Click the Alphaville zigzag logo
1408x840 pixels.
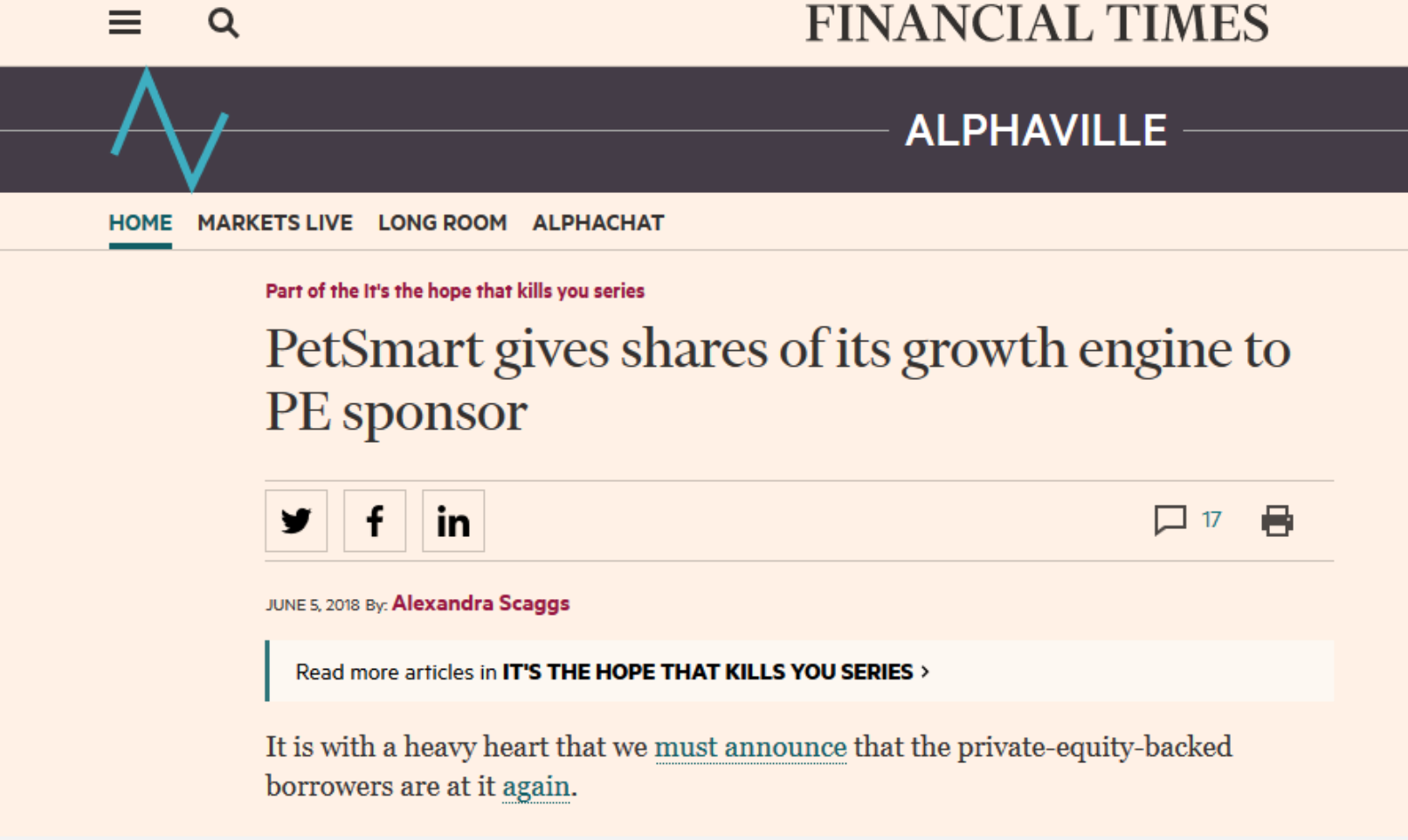(170, 129)
